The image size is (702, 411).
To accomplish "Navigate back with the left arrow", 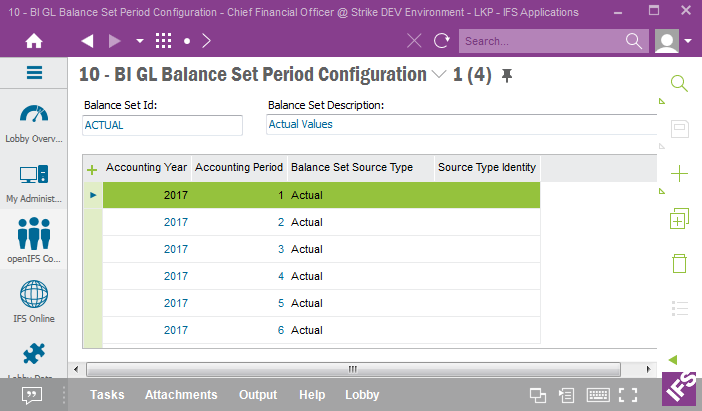I will tap(87, 41).
